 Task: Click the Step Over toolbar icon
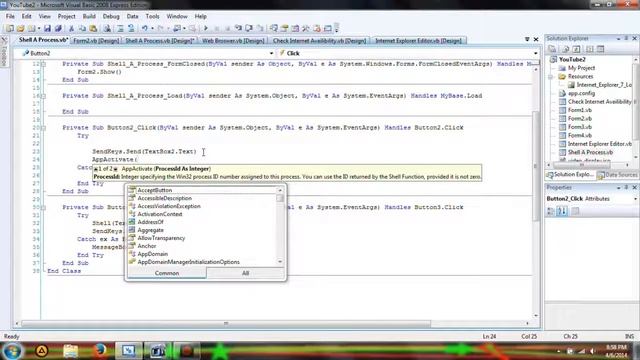coord(249,29)
